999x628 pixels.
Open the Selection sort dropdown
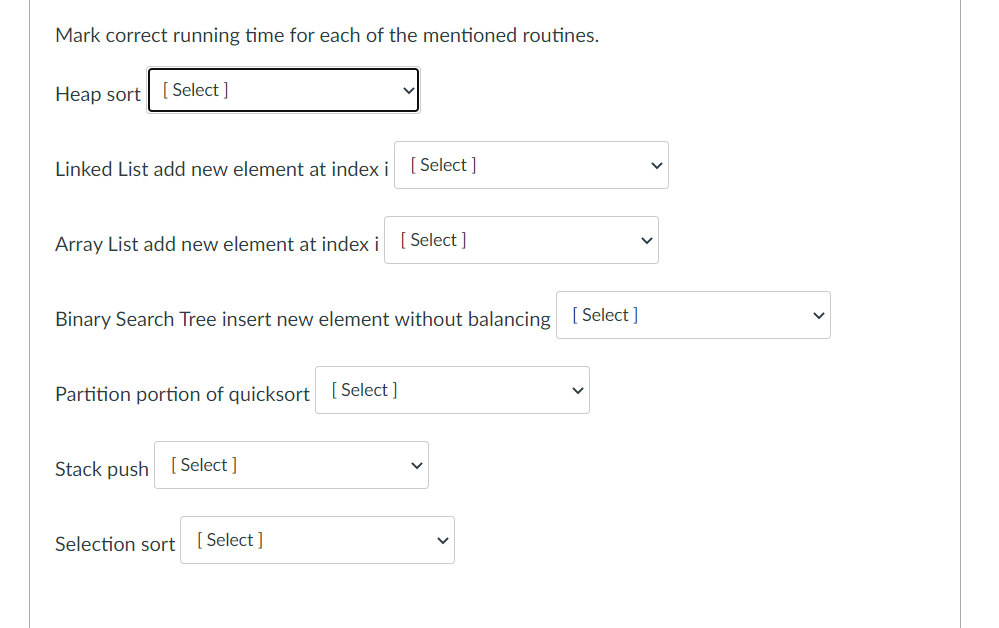pos(317,540)
